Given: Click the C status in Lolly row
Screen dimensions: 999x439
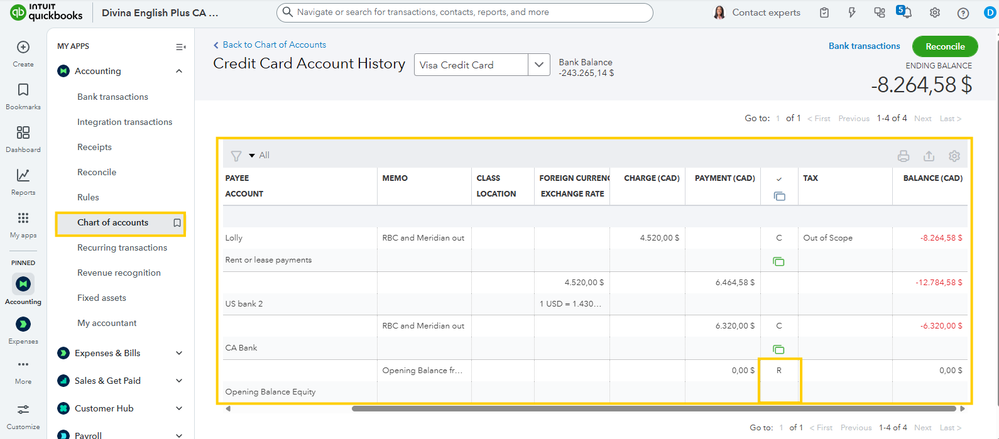Looking at the screenshot, I should pos(779,238).
